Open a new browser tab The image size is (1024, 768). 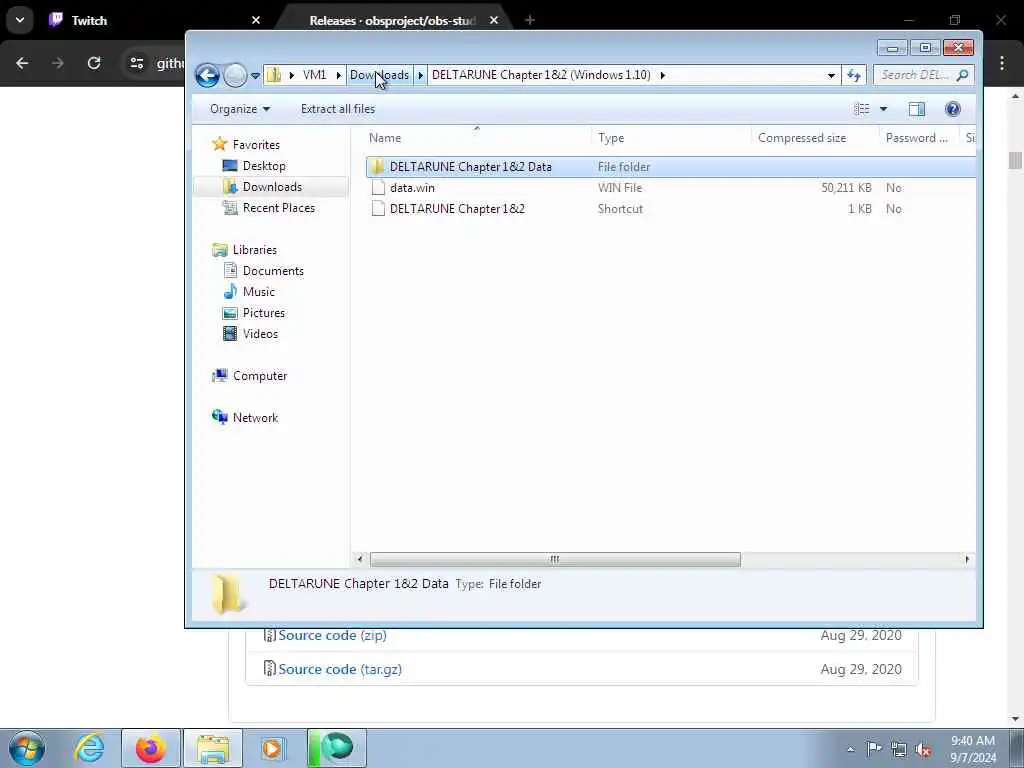pos(530,20)
